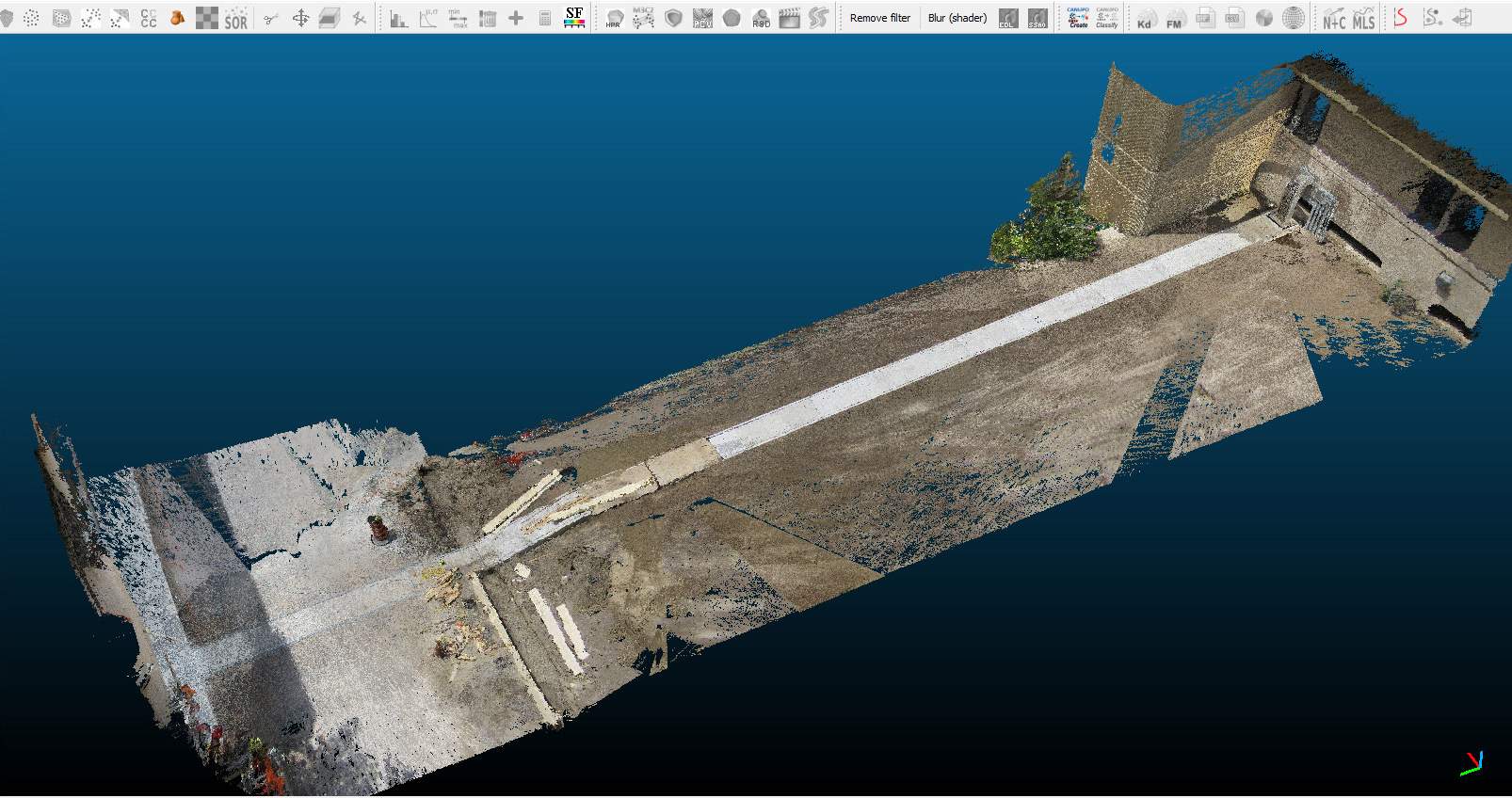Click the SOR noise filter icon
This screenshot has width=1512, height=798.
click(235, 18)
